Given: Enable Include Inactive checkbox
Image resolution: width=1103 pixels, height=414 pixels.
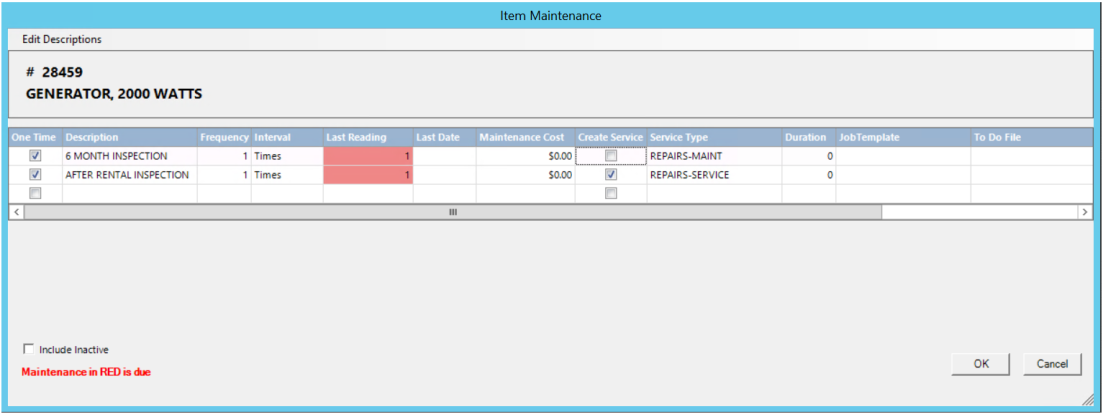Looking at the screenshot, I should (29, 349).
